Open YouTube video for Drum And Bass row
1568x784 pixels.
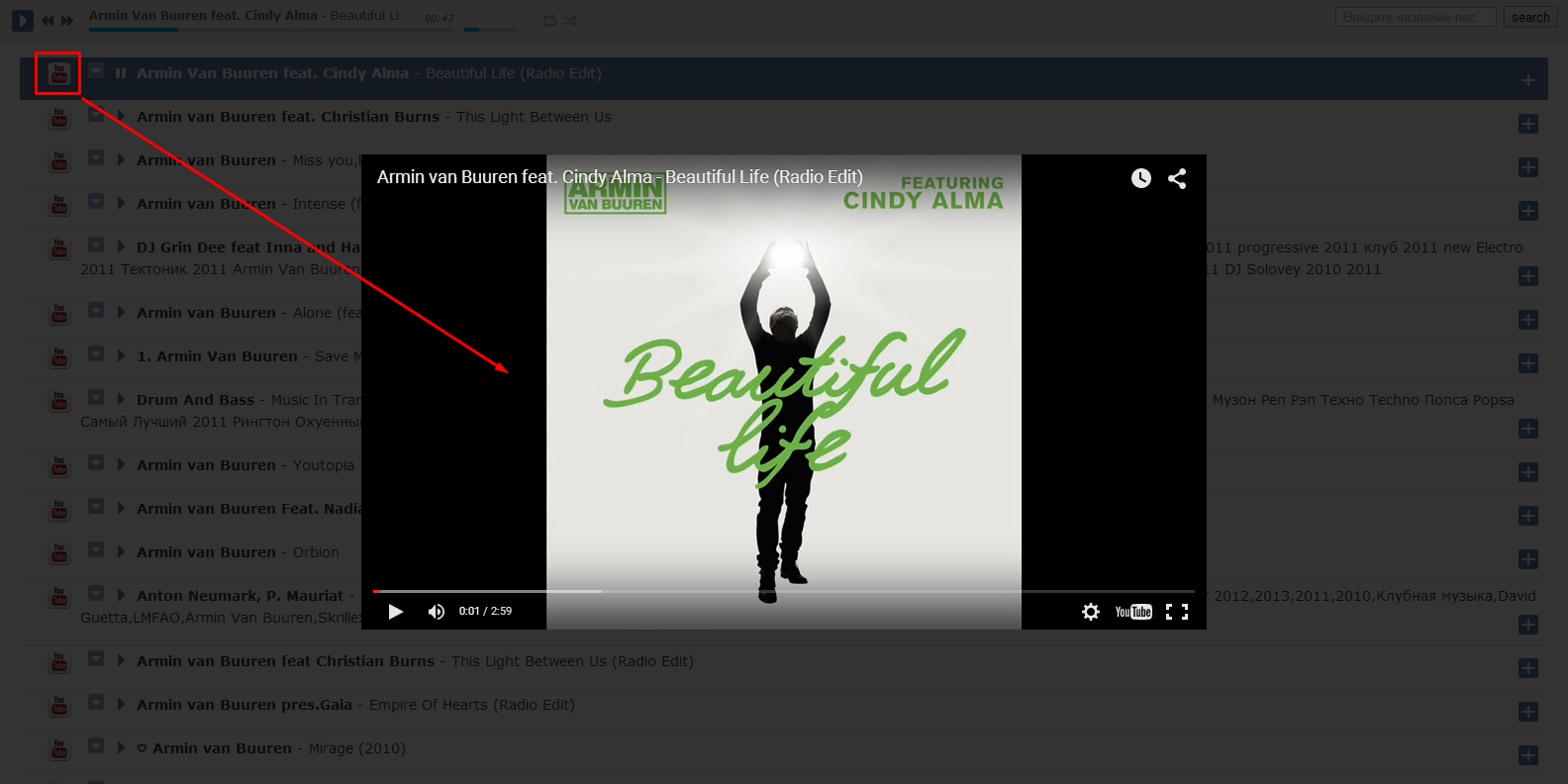(x=58, y=401)
